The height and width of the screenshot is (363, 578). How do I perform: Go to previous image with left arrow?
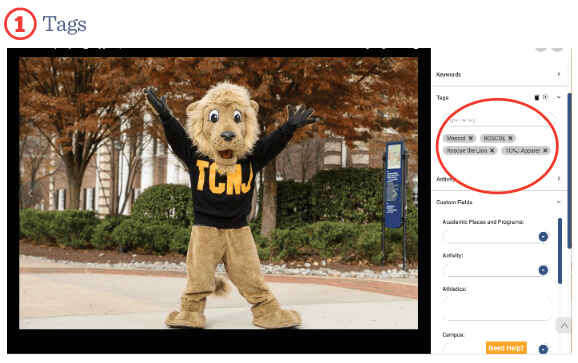point(30,193)
